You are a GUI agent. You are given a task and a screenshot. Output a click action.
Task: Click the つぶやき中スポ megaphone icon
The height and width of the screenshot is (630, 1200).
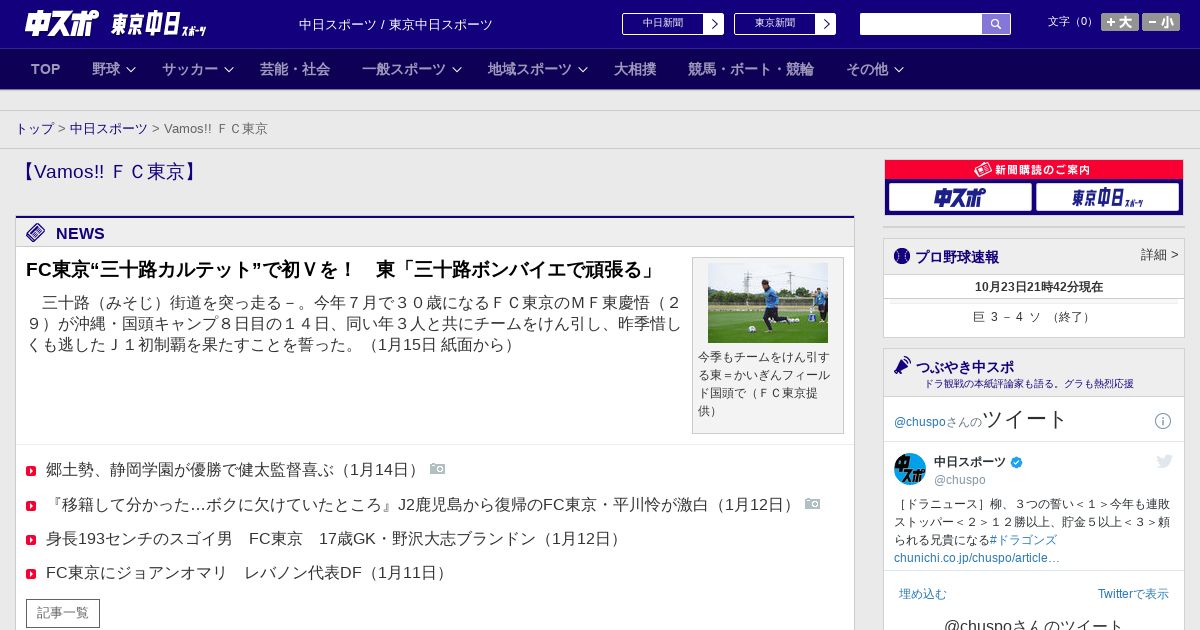902,365
